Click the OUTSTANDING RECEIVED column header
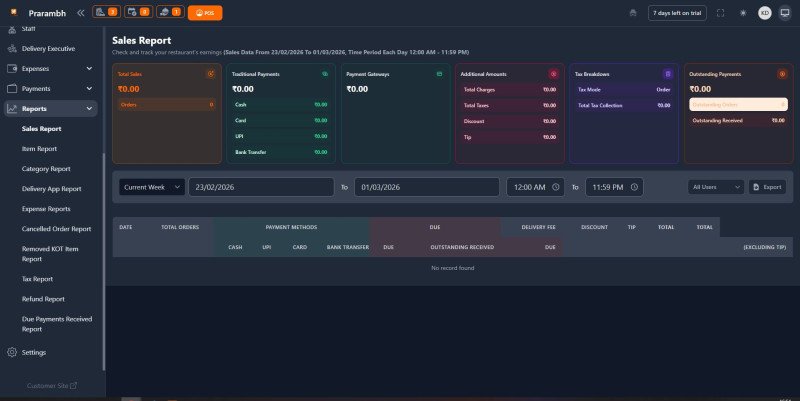This screenshot has height=401, width=800. tap(462, 247)
